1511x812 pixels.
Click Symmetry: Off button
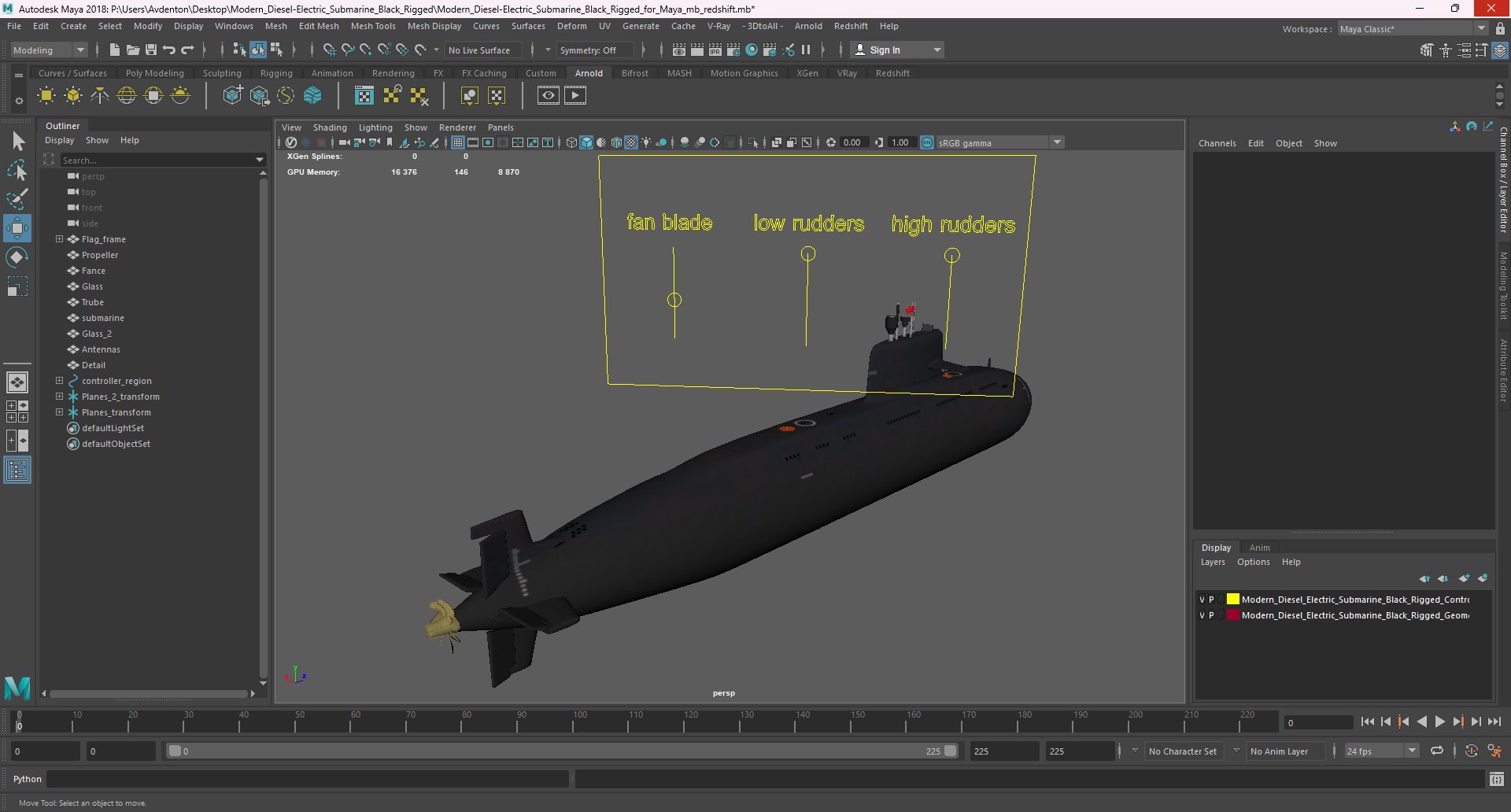(594, 50)
